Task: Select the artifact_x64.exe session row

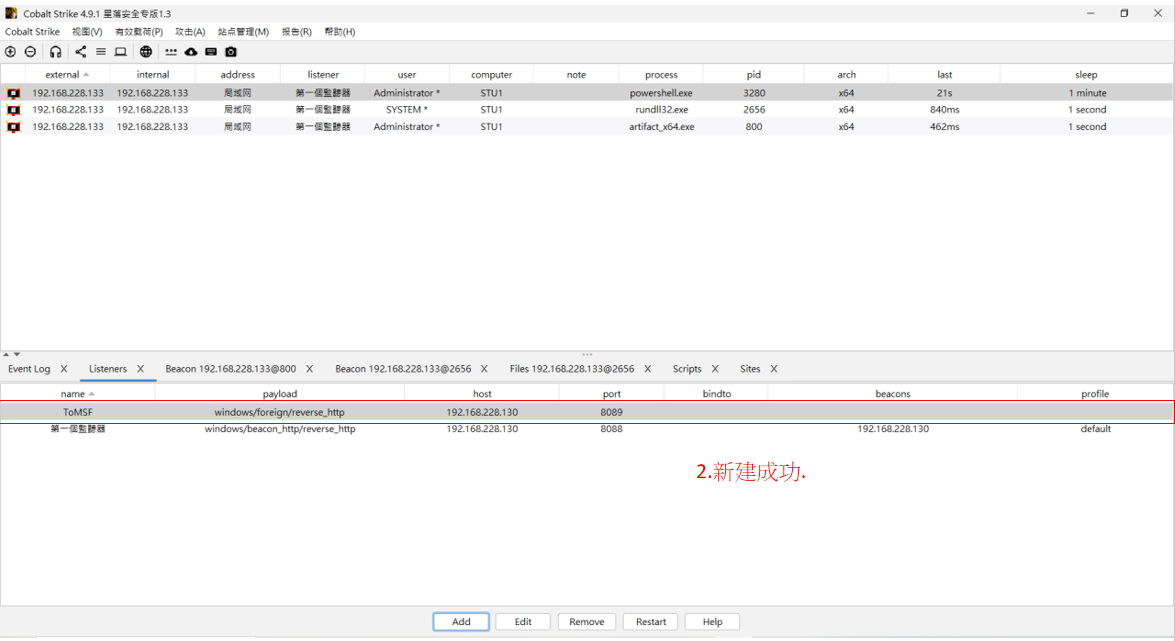Action: point(587,127)
